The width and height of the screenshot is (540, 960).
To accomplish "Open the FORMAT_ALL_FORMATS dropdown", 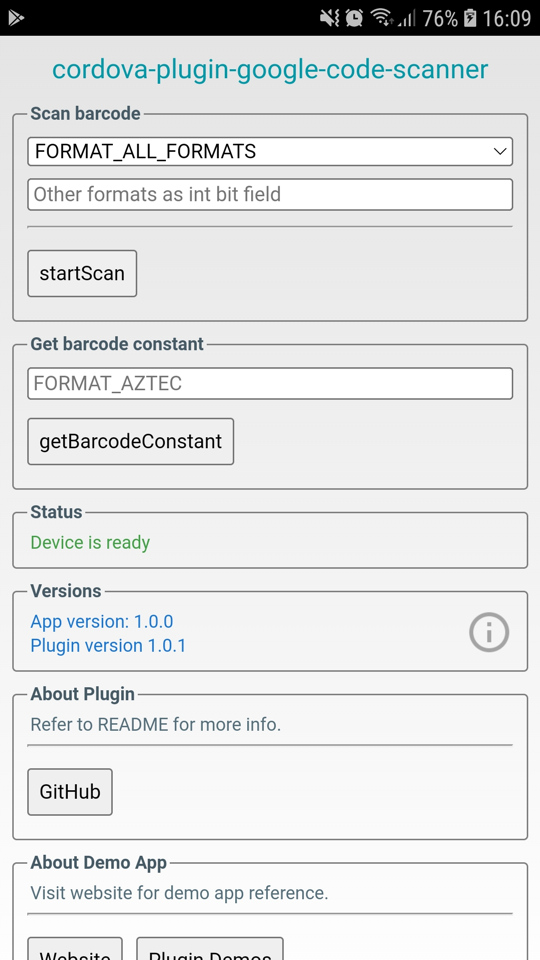I will tap(270, 151).
